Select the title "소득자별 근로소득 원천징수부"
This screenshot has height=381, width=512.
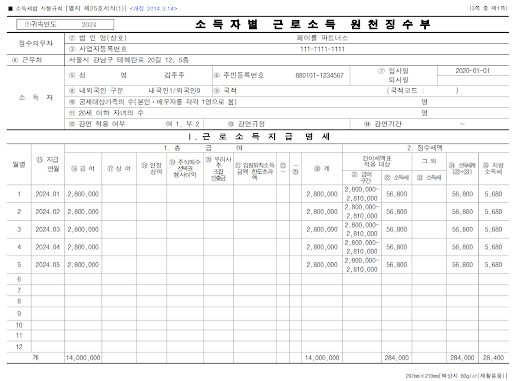click(313, 24)
